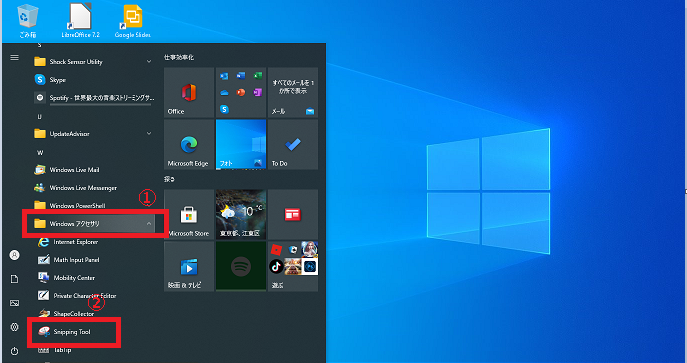Viewport: 687px width, 363px height.
Task: Open the red news tile
Action: point(293,214)
